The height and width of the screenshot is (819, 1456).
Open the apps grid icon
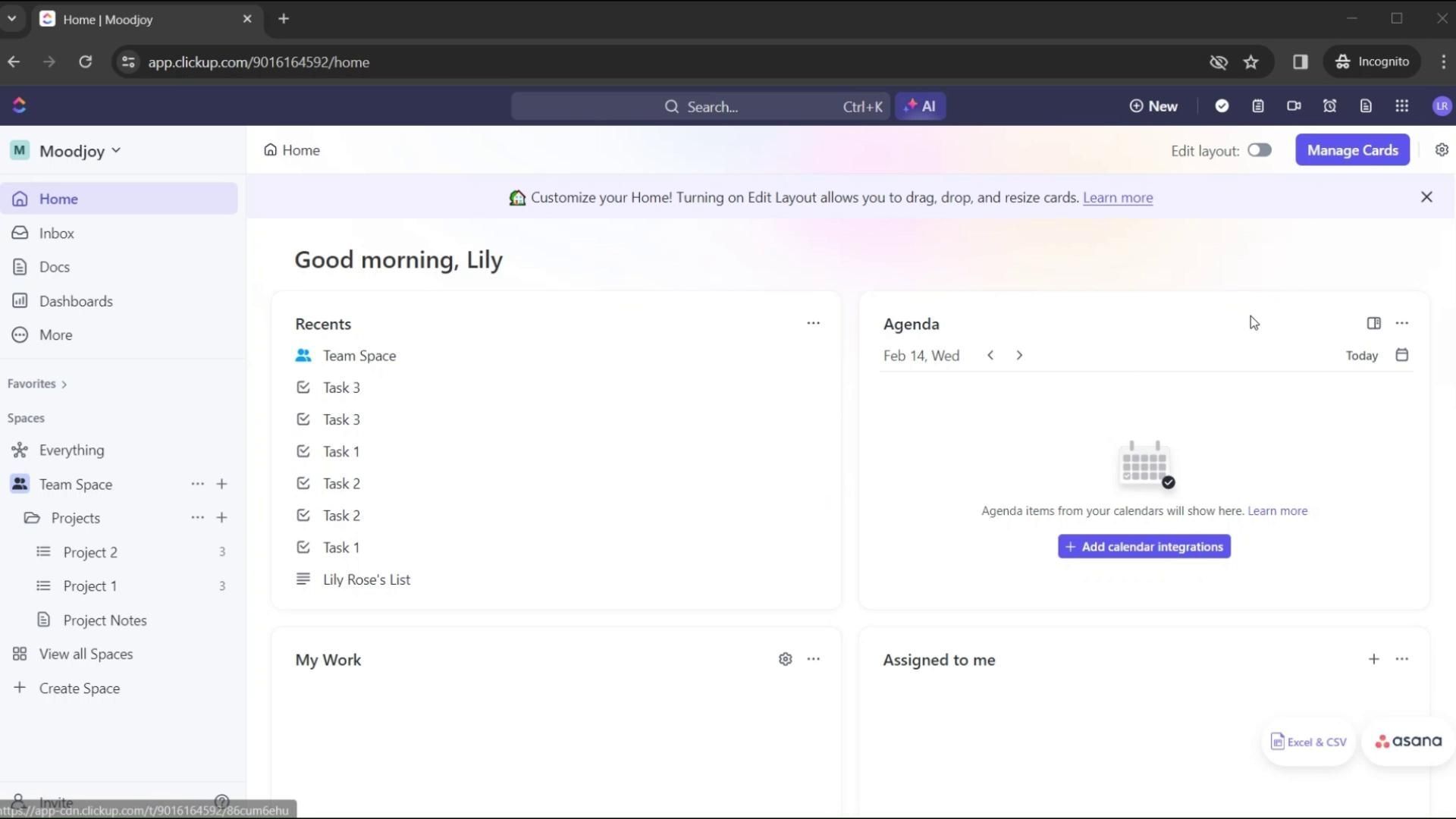(1401, 106)
